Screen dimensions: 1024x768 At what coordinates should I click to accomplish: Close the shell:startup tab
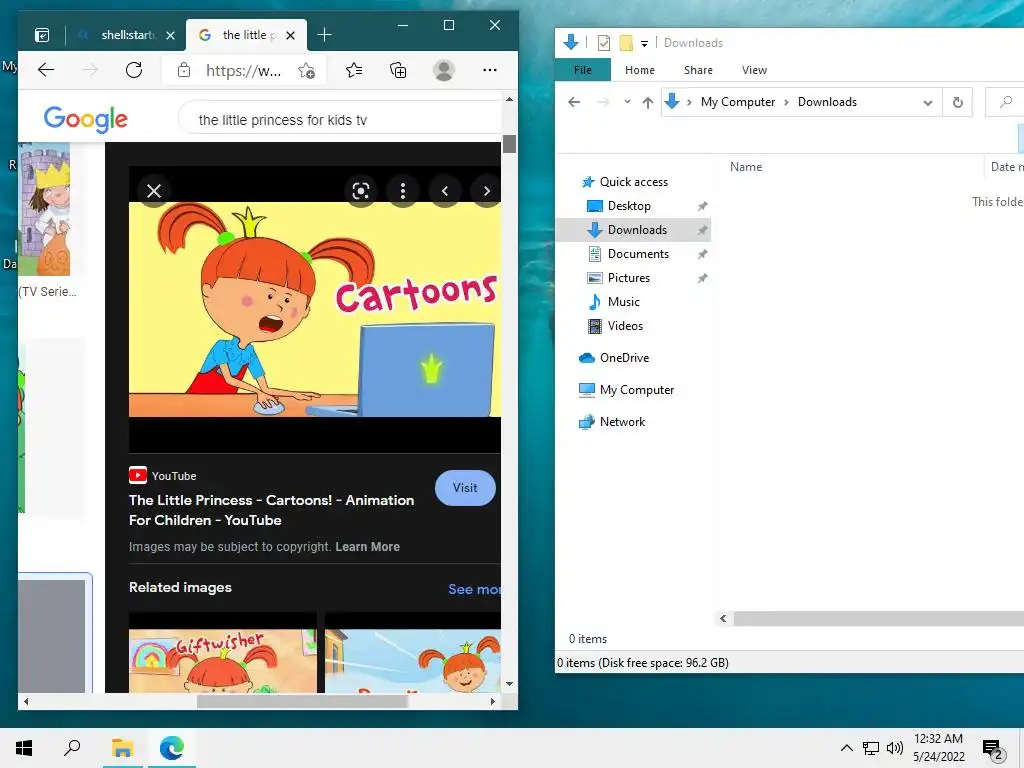[x=170, y=35]
